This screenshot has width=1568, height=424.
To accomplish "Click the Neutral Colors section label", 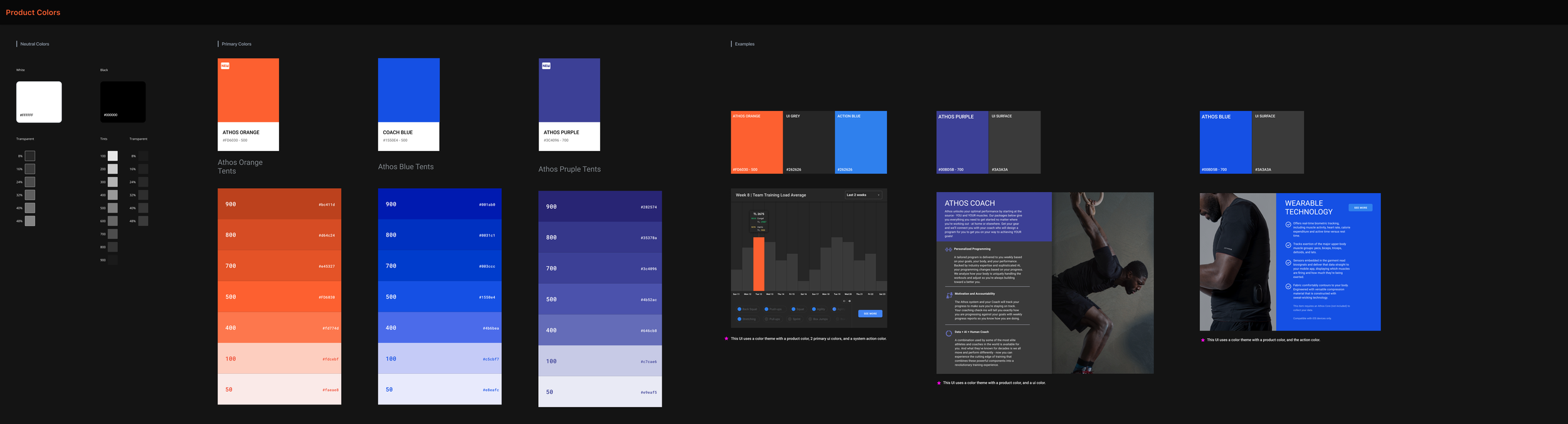I will 34,44.
